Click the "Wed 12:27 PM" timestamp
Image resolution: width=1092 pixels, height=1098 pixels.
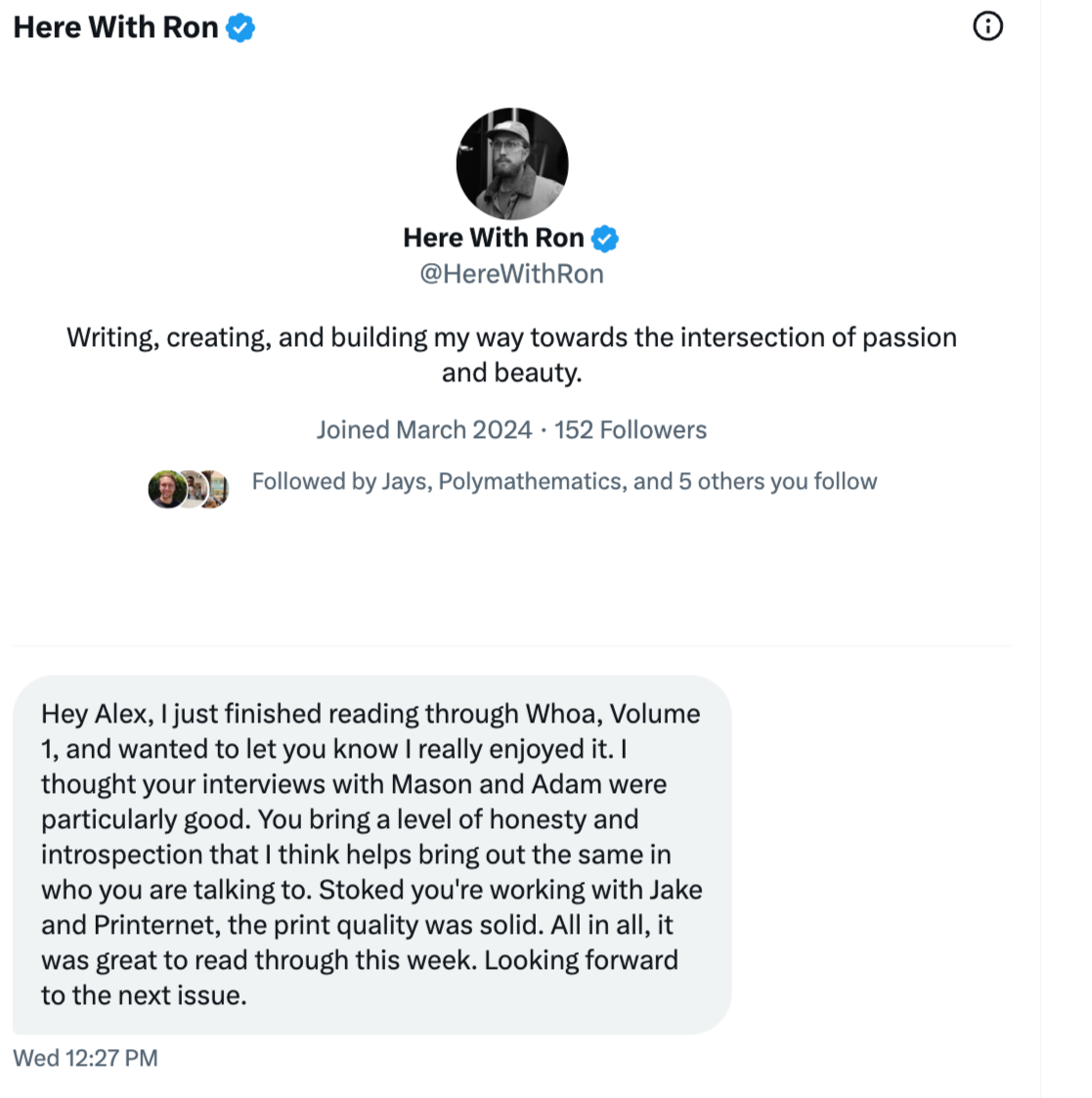point(85,1058)
